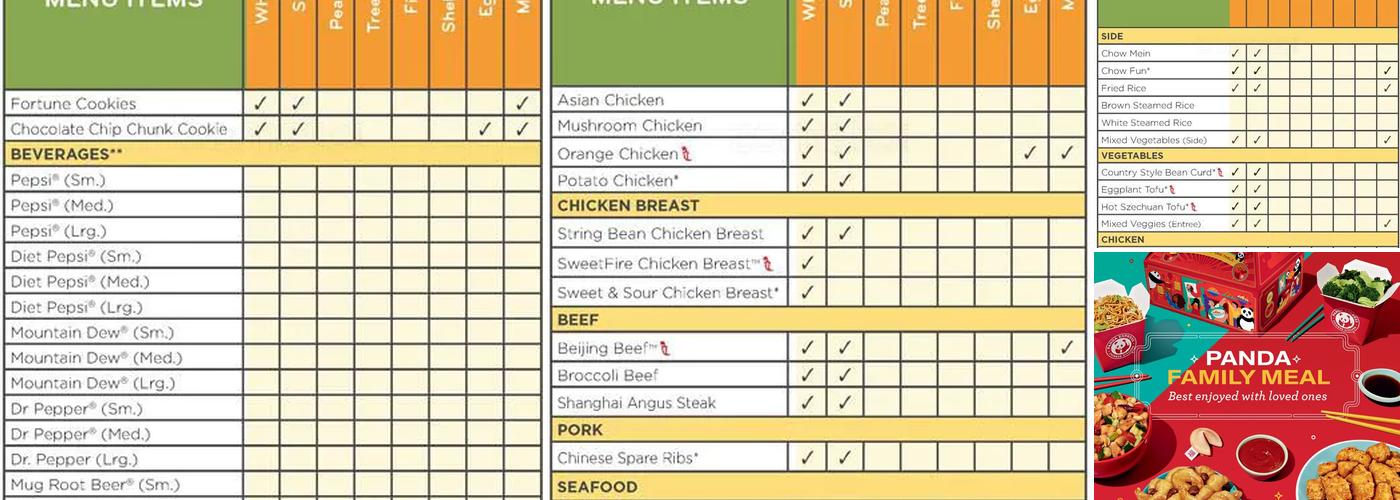
Task: Click the SEAFOOD section header
Action: [x=597, y=487]
